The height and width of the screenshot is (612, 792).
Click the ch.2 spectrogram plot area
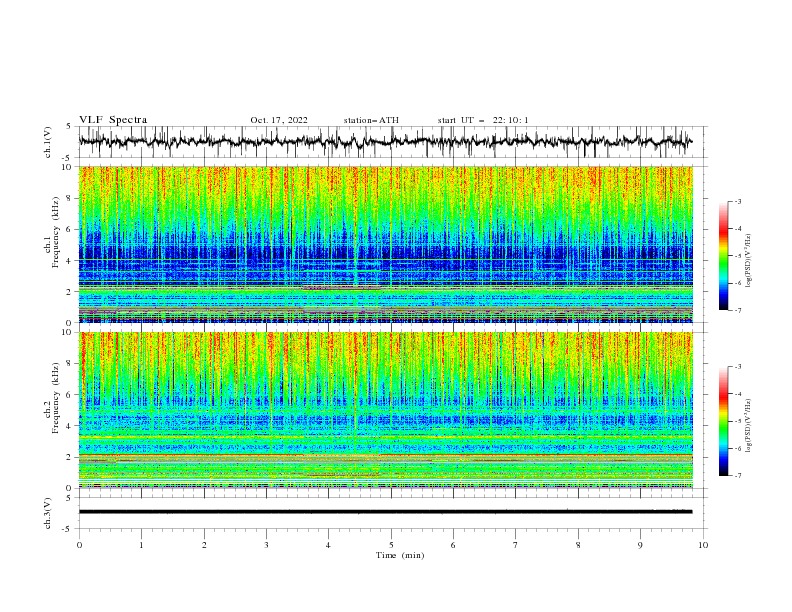click(x=386, y=410)
